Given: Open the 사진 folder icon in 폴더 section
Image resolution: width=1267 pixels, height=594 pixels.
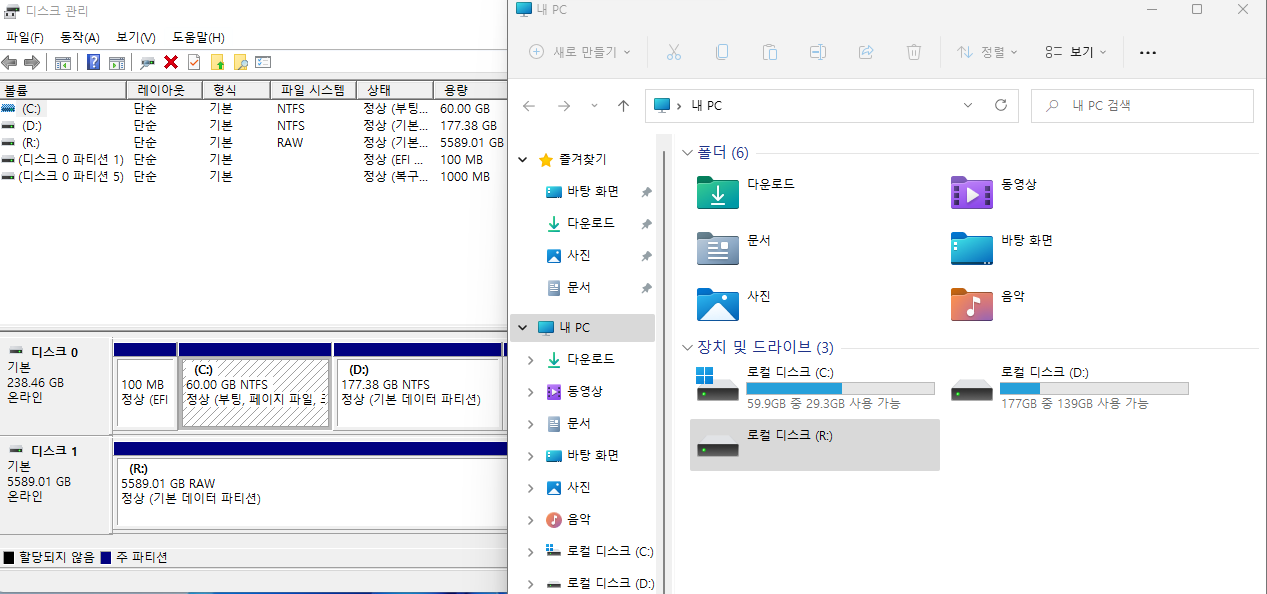Looking at the screenshot, I should (x=717, y=304).
